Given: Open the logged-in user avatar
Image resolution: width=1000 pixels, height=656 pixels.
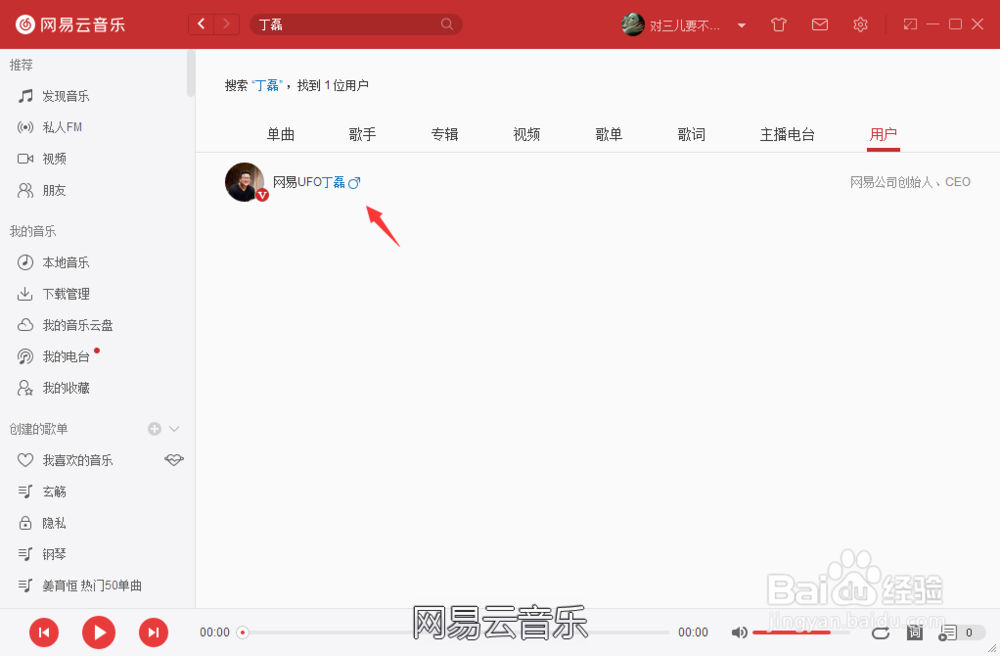Looking at the screenshot, I should tap(633, 24).
